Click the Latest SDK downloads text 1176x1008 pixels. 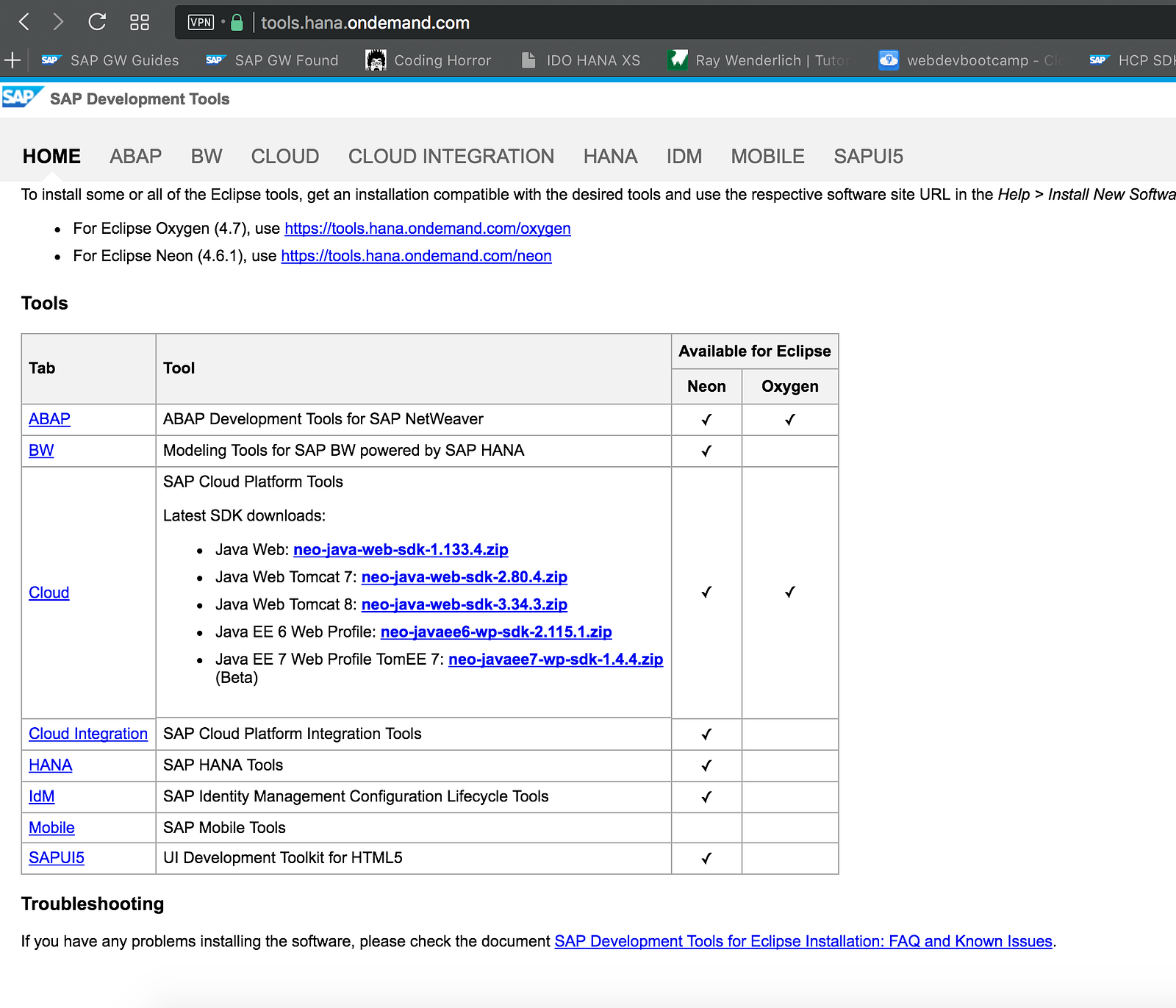point(244,516)
